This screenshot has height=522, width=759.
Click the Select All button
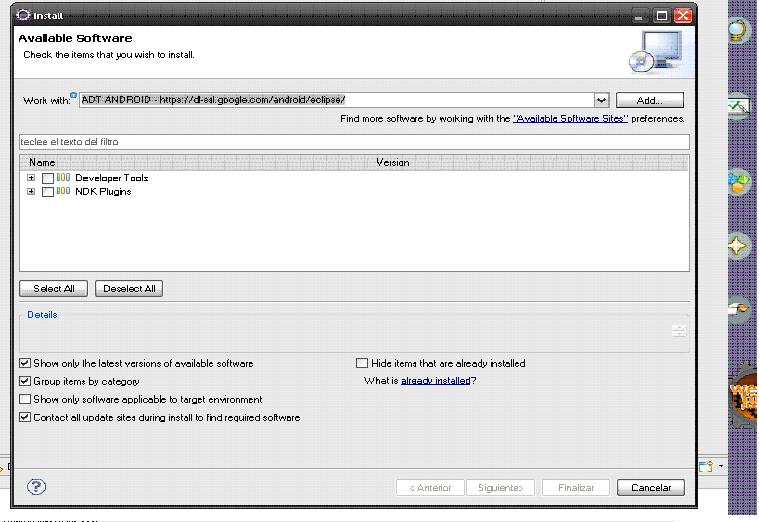(x=53, y=289)
